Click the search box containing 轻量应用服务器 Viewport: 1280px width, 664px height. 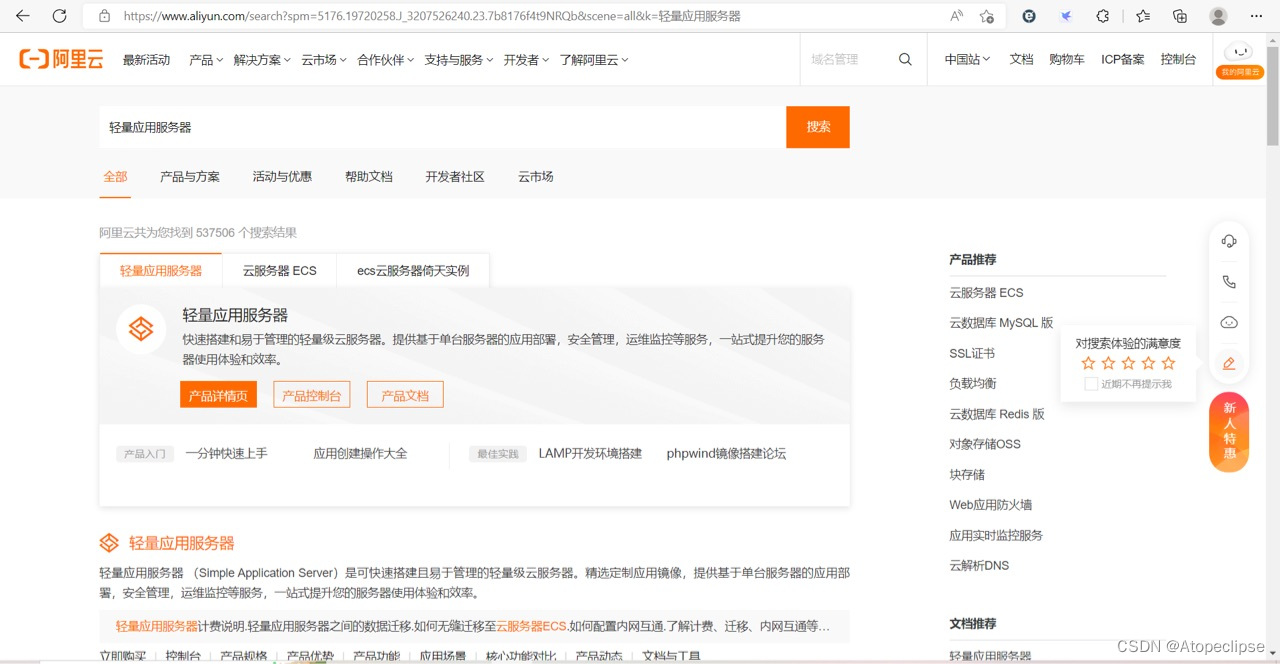443,127
